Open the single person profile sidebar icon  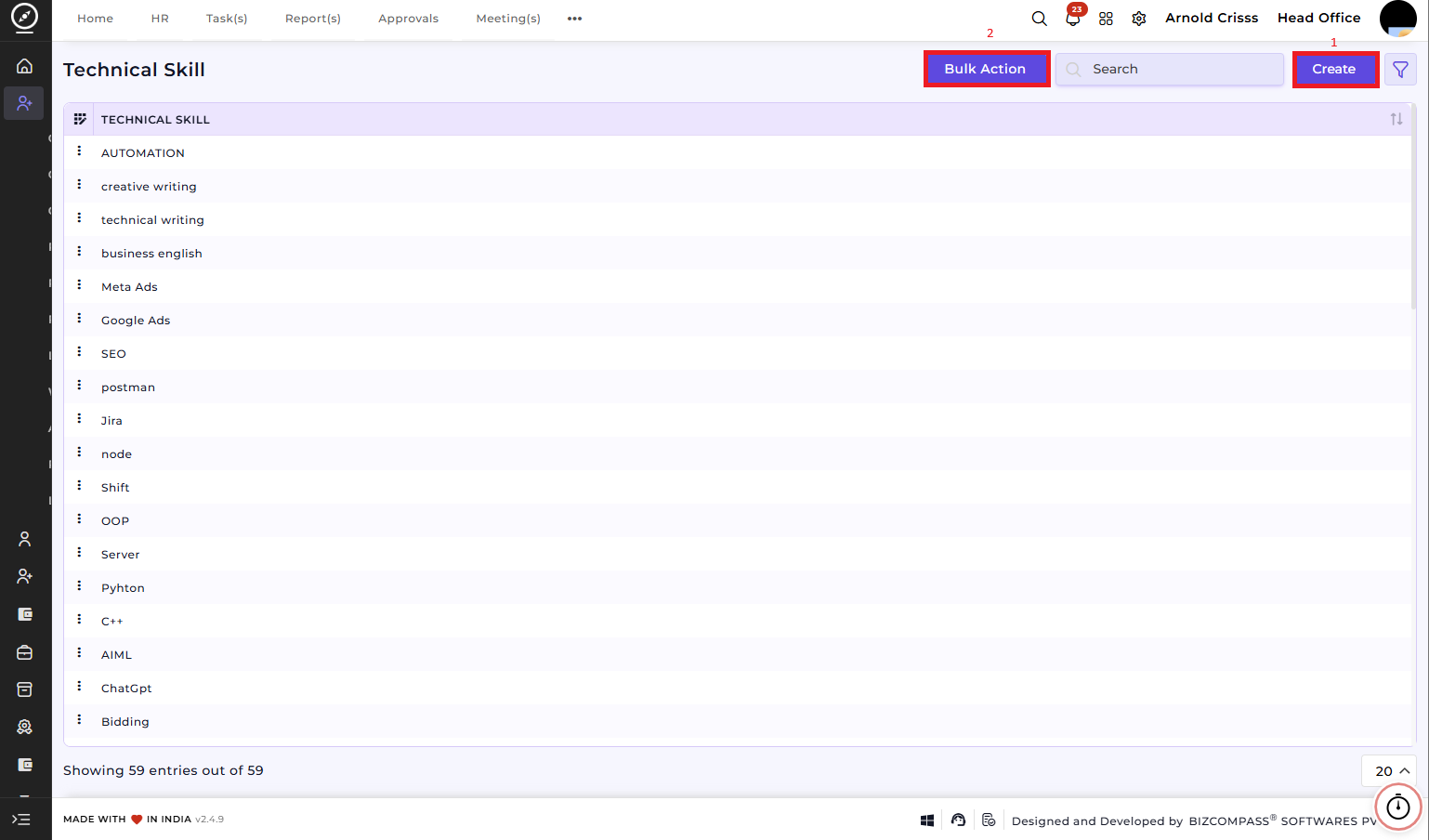[25, 539]
